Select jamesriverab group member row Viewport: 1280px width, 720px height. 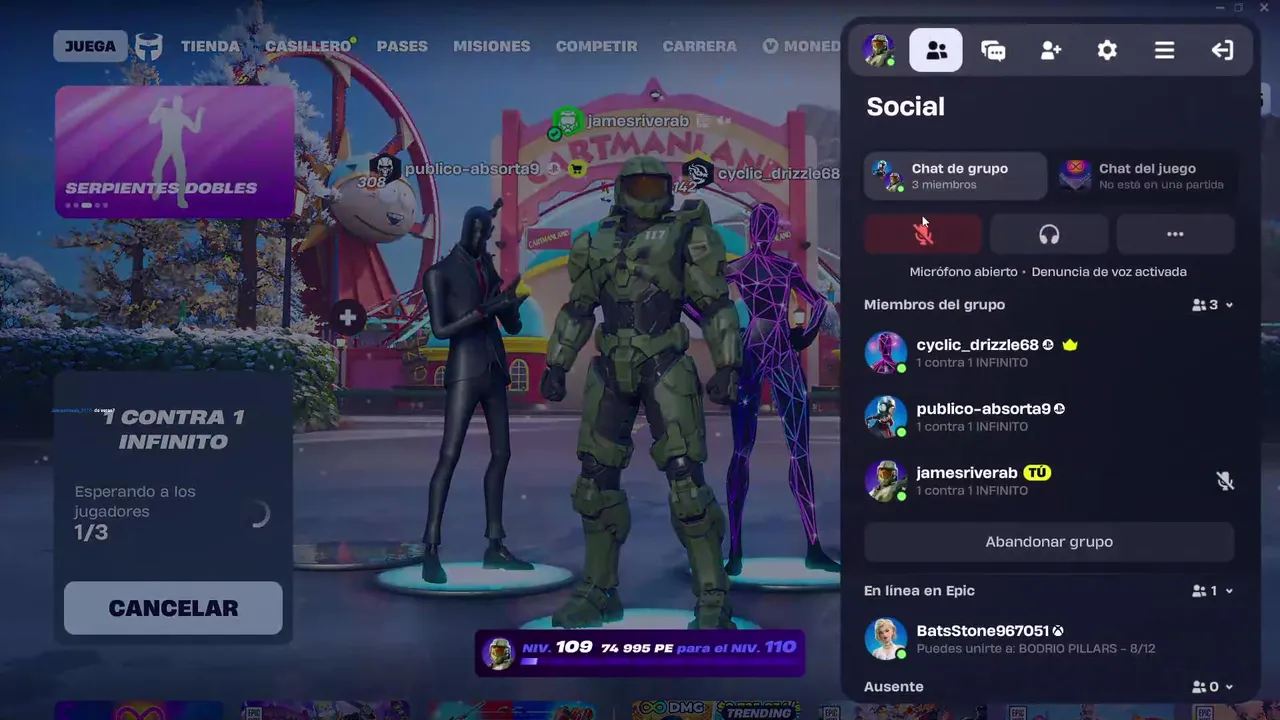(x=1049, y=481)
